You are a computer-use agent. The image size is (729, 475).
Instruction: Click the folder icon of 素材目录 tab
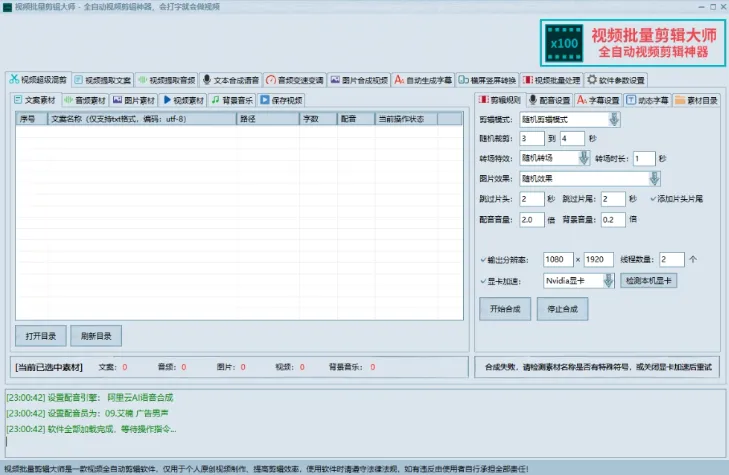[x=680, y=100]
